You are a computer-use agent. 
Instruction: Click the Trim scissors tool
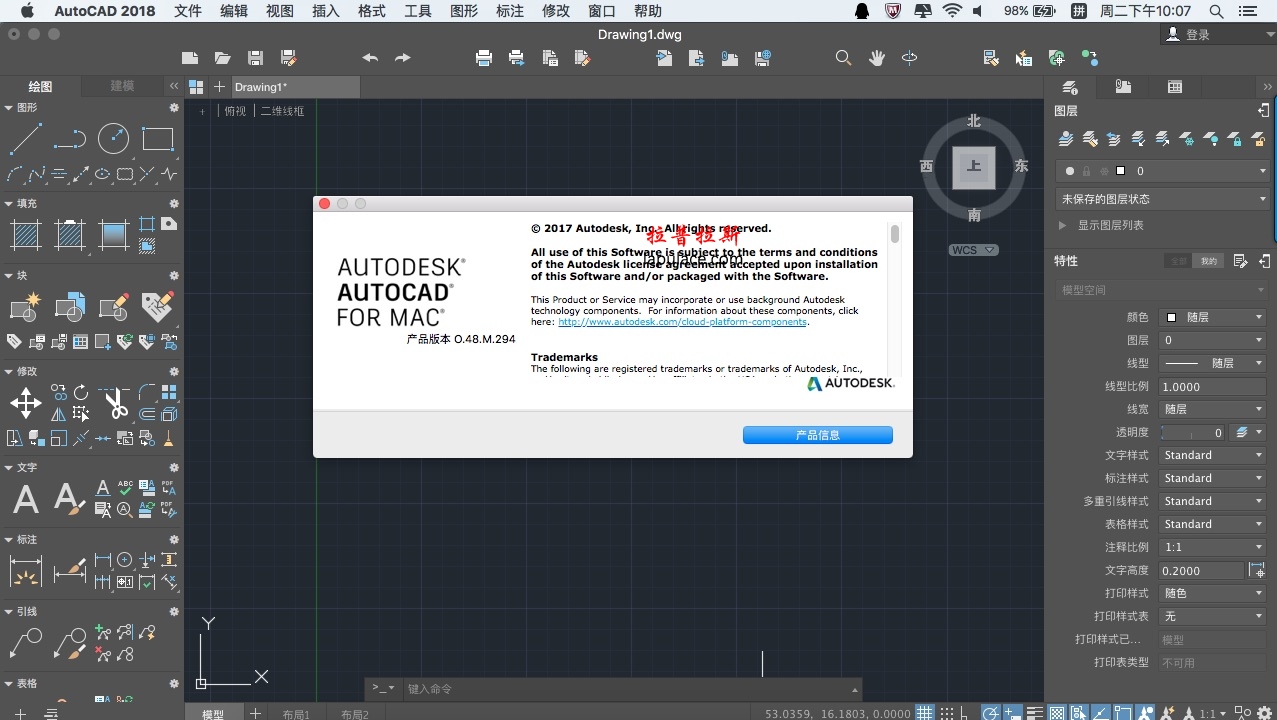pos(116,404)
